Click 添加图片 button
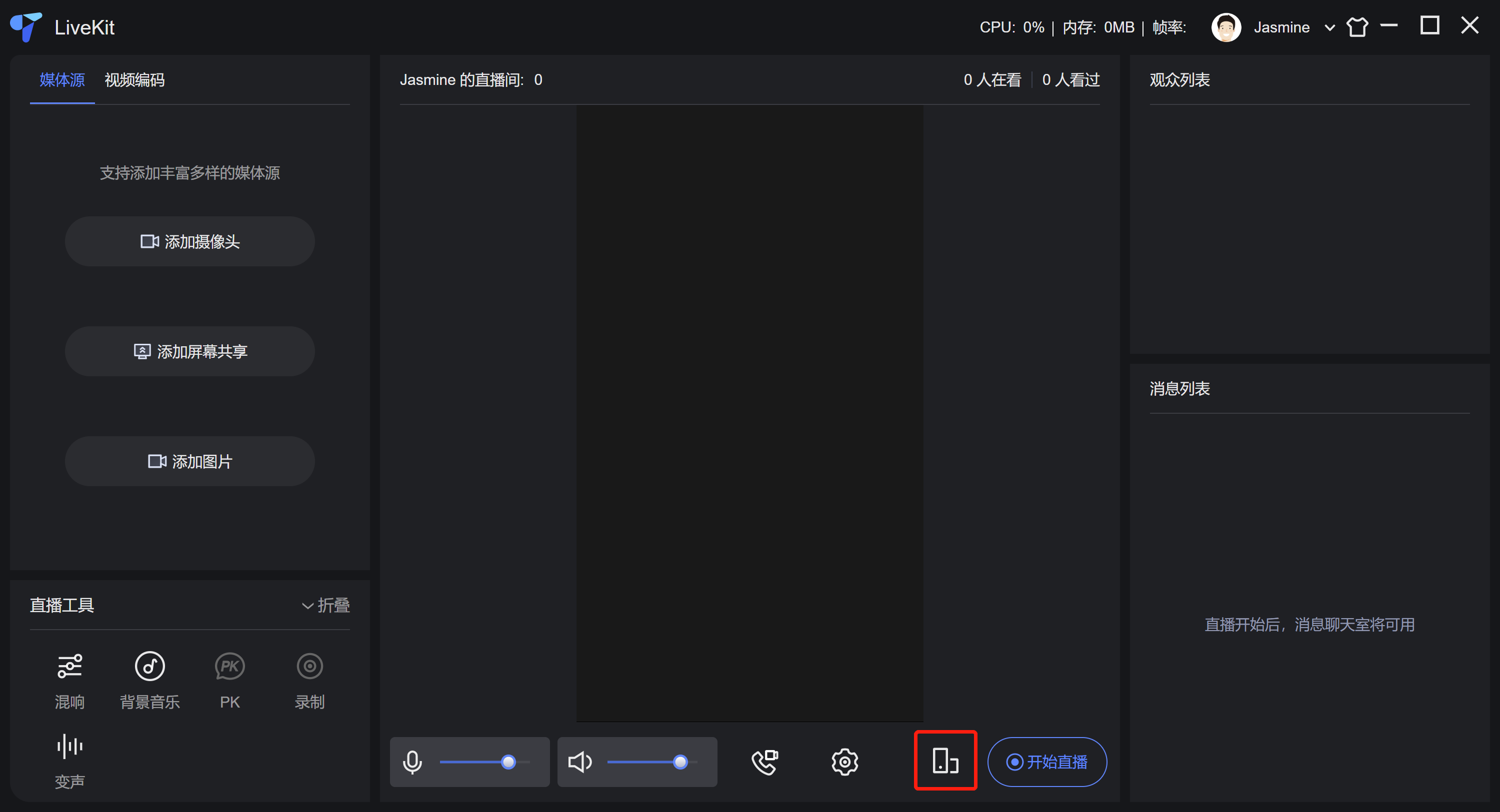Viewport: 1500px width, 812px height. click(190, 462)
